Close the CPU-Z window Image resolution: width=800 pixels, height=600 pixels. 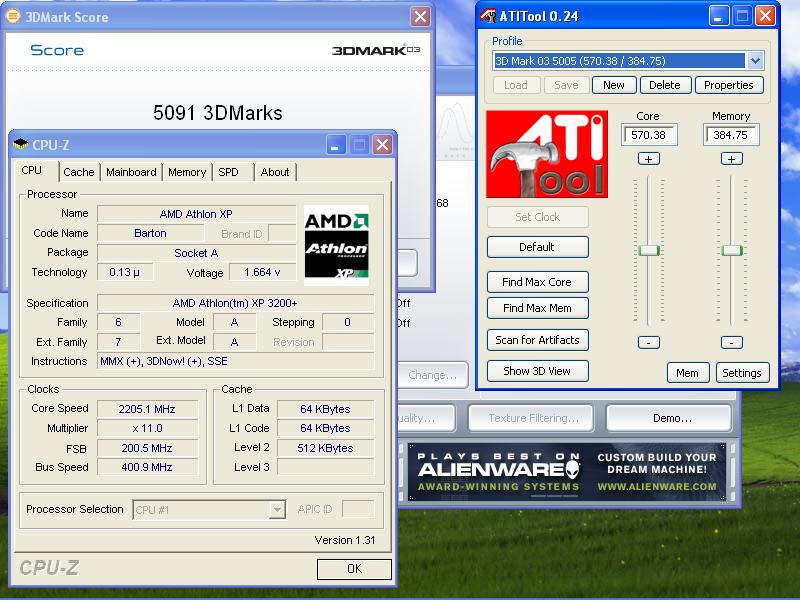(383, 145)
